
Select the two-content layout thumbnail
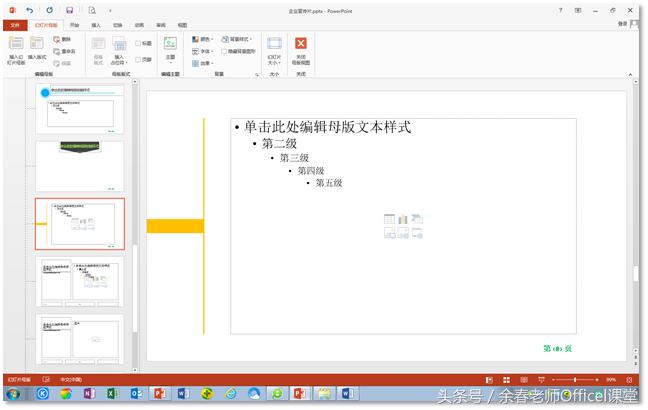coord(80,281)
